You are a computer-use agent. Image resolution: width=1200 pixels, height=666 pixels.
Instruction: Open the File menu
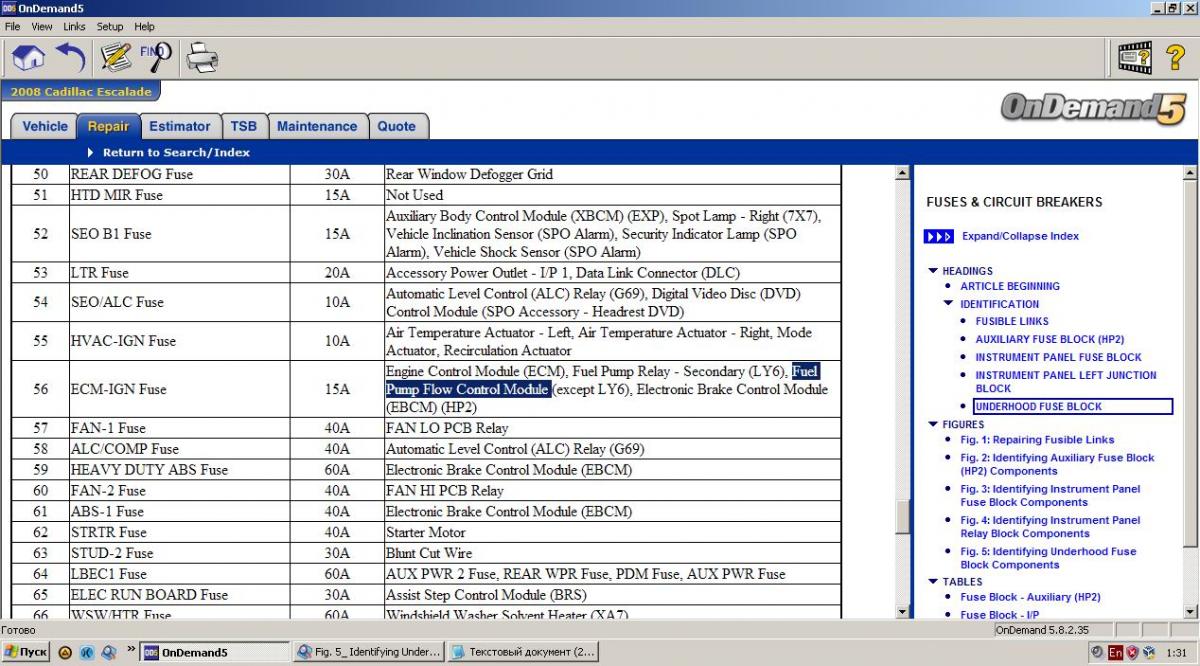click(x=13, y=27)
